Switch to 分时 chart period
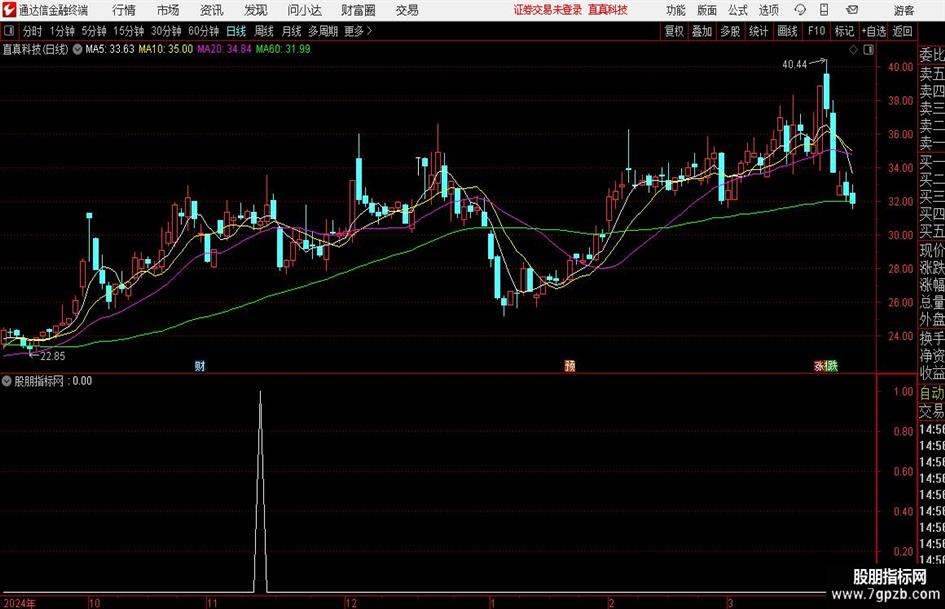This screenshot has width=945, height=609. 32,31
